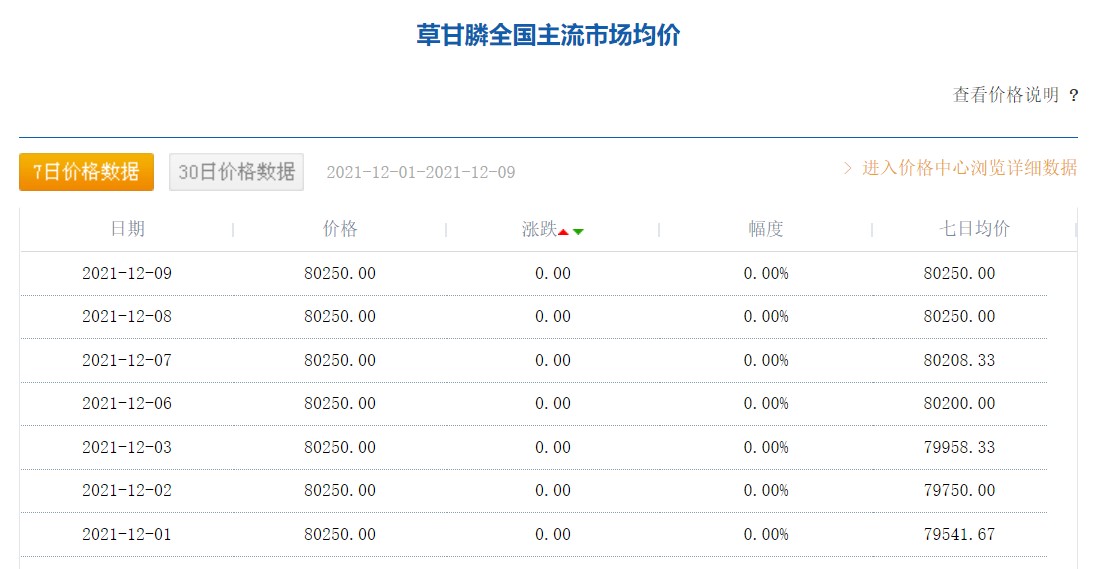Select the 2021-12-03 row price 80250.00
The height and width of the screenshot is (569, 1094).
[340, 448]
